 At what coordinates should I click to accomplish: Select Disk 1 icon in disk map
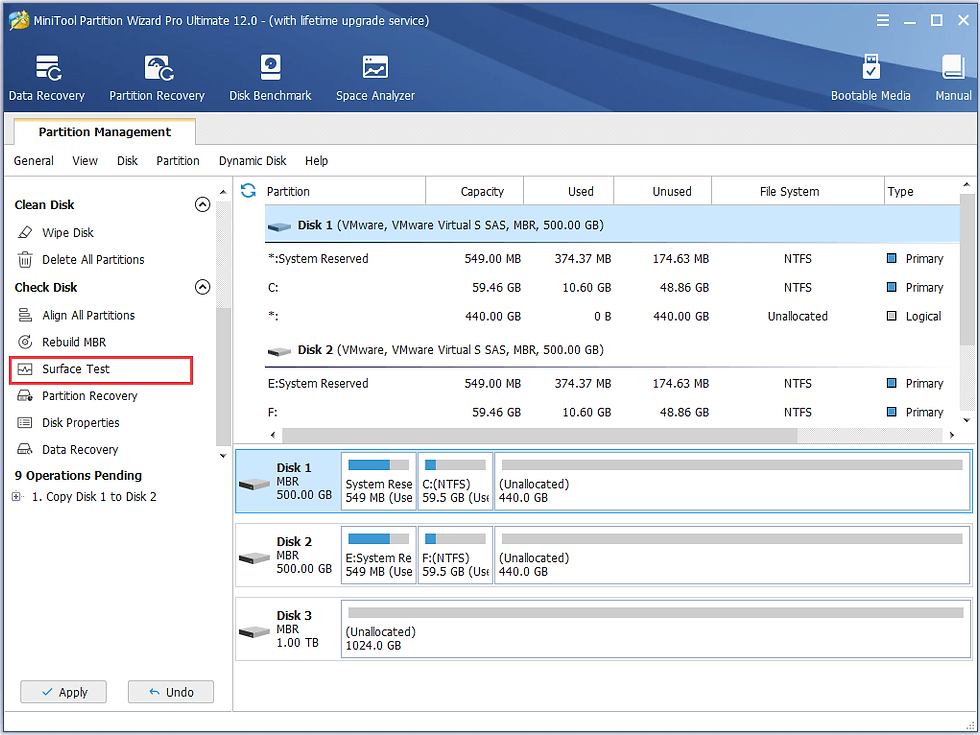tap(254, 483)
